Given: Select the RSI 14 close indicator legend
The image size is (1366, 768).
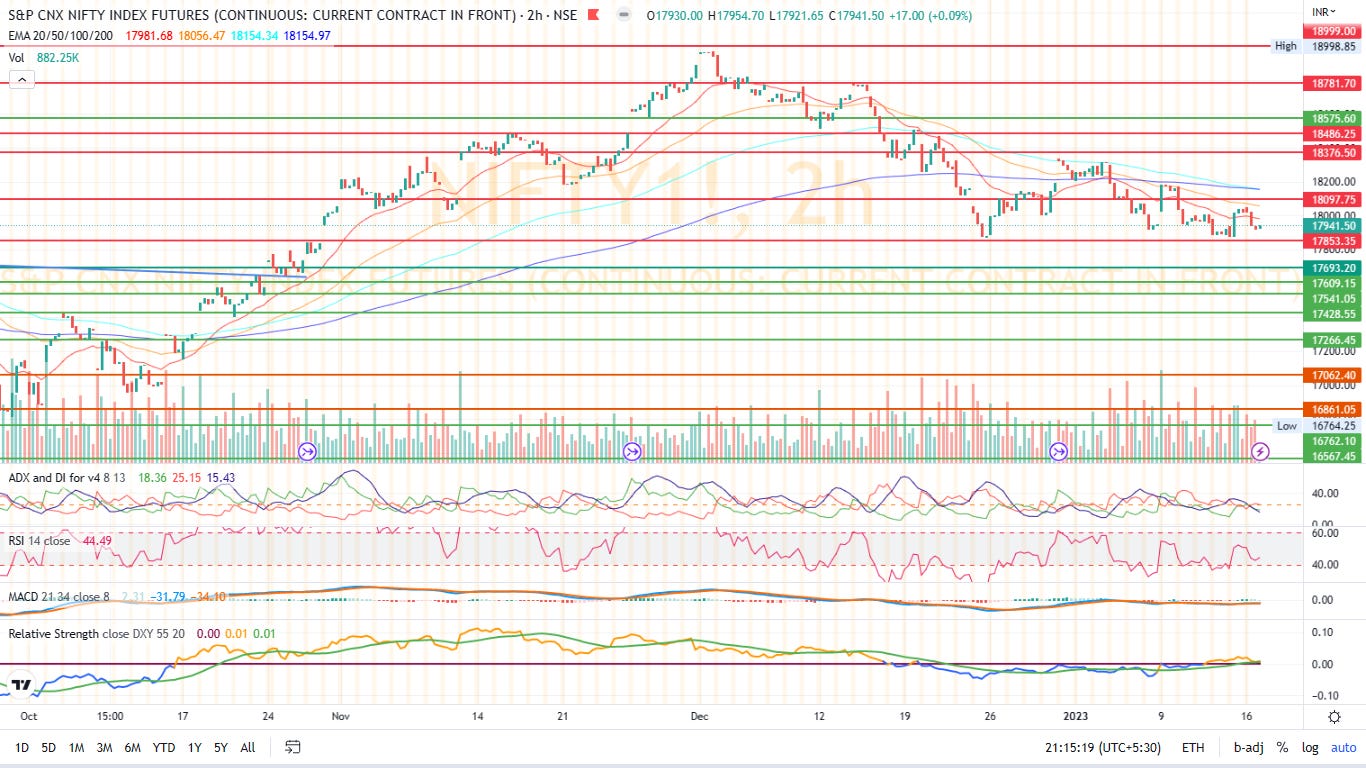Looking at the screenshot, I should coord(39,540).
